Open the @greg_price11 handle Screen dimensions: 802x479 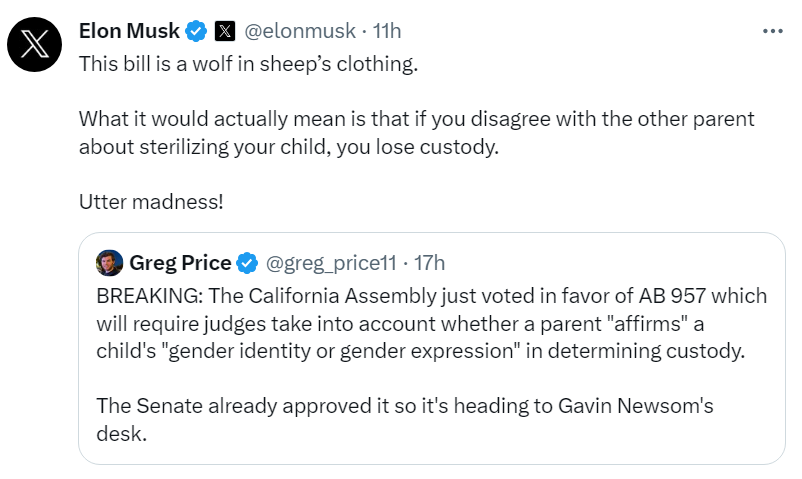[331, 263]
